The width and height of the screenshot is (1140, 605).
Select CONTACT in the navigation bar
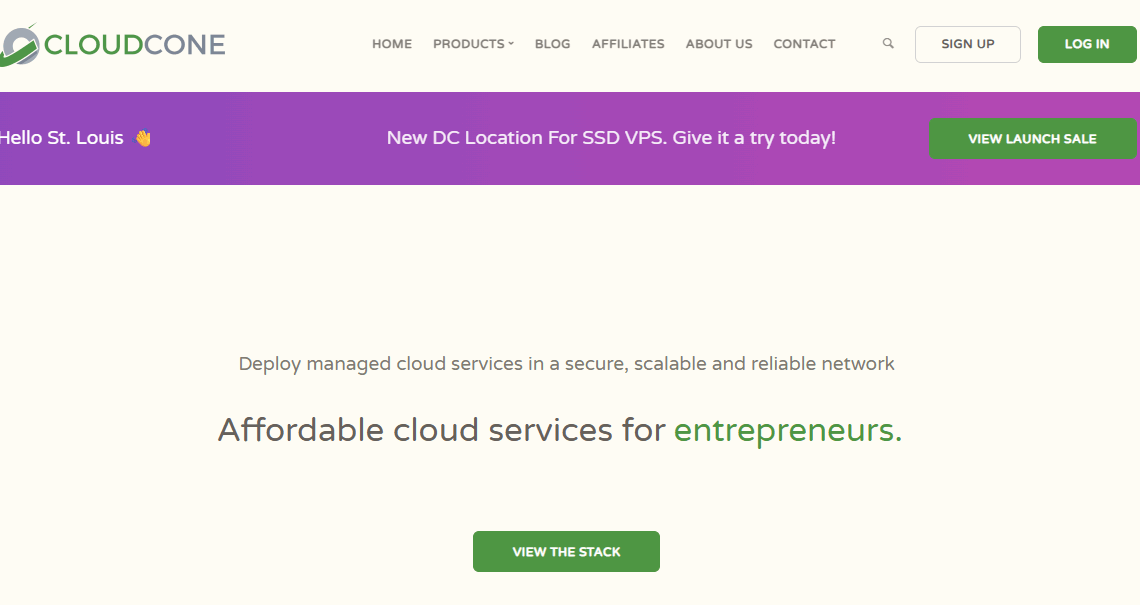point(804,44)
